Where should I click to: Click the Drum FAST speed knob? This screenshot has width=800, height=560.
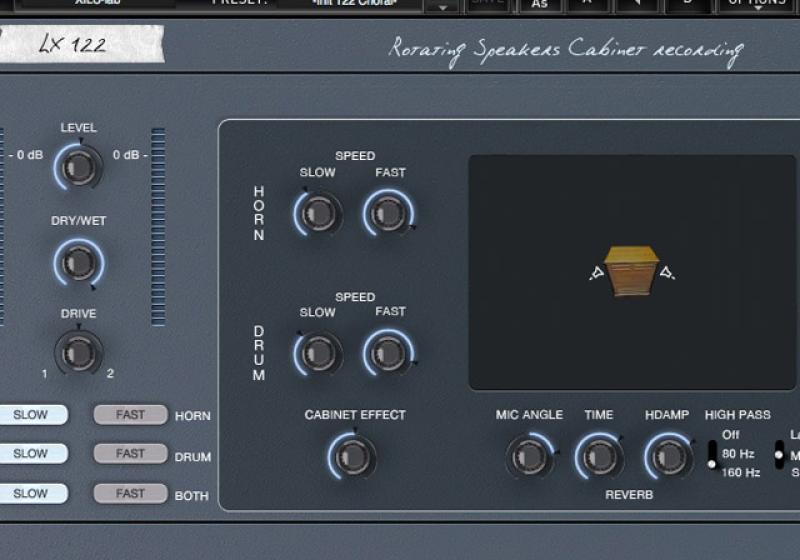coord(389,353)
